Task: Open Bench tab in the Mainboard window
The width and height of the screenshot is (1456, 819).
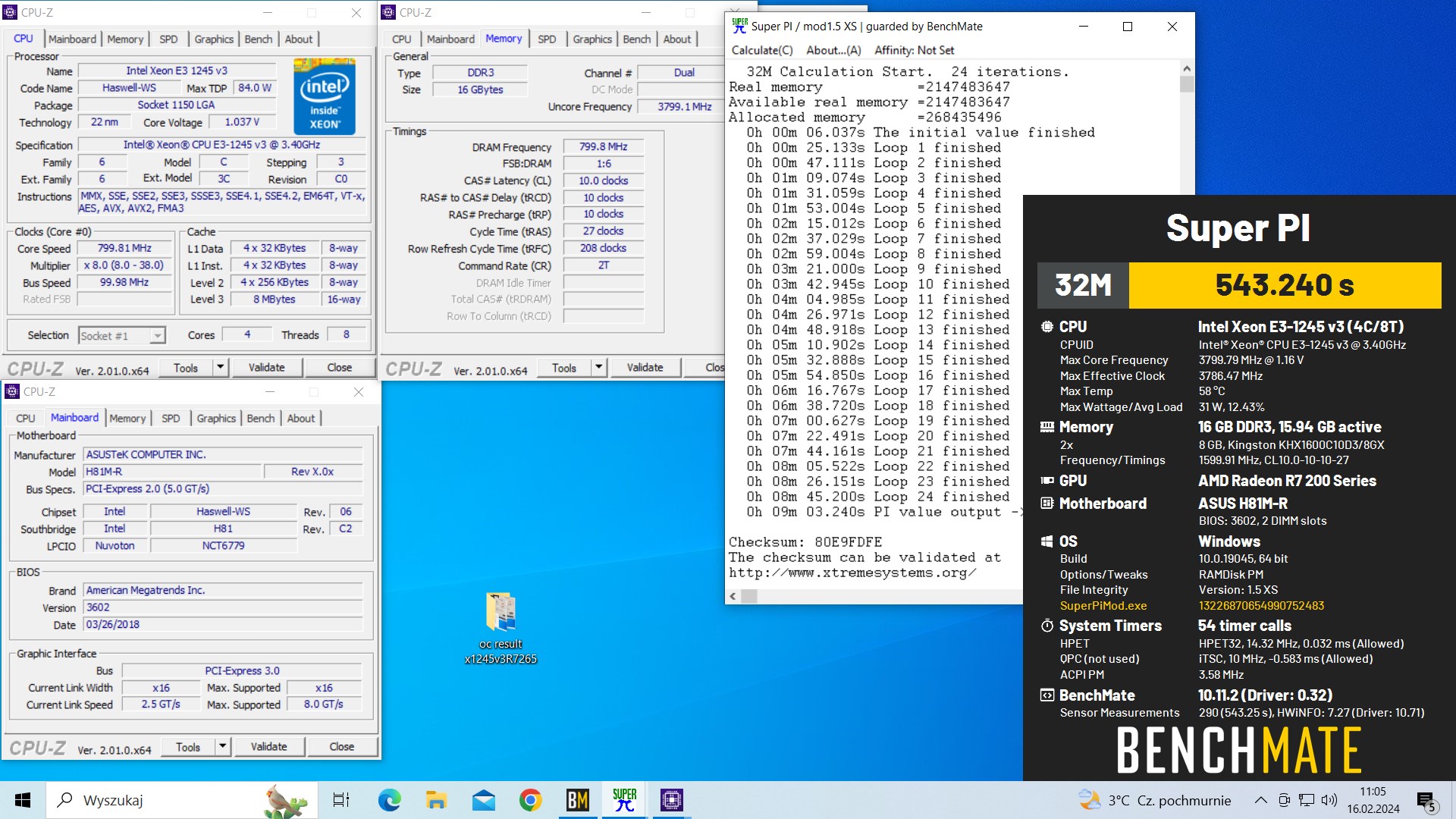Action: pos(261,418)
